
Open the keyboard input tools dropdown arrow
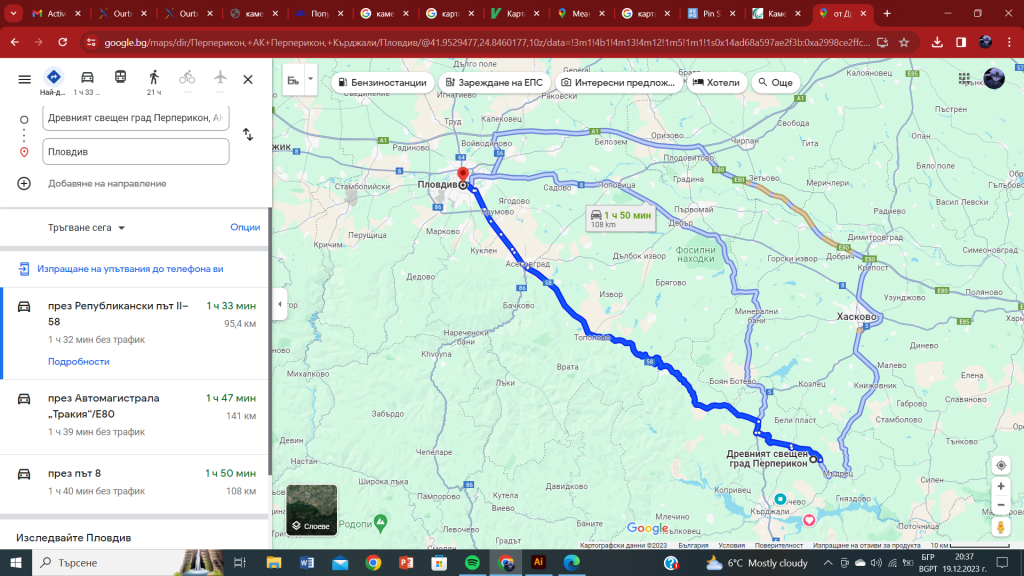coord(311,79)
